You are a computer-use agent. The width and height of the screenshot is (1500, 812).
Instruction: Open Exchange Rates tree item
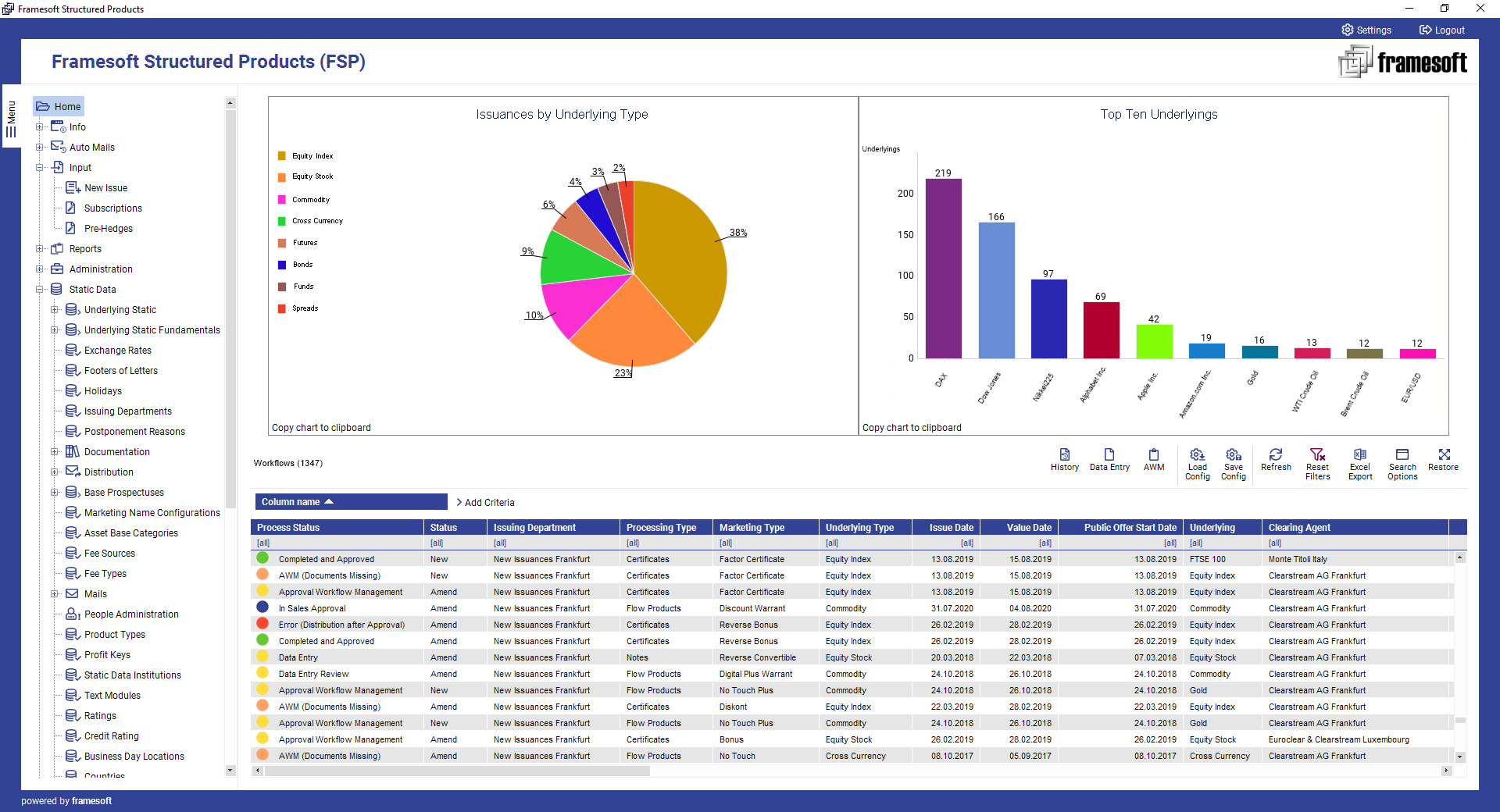[117, 350]
